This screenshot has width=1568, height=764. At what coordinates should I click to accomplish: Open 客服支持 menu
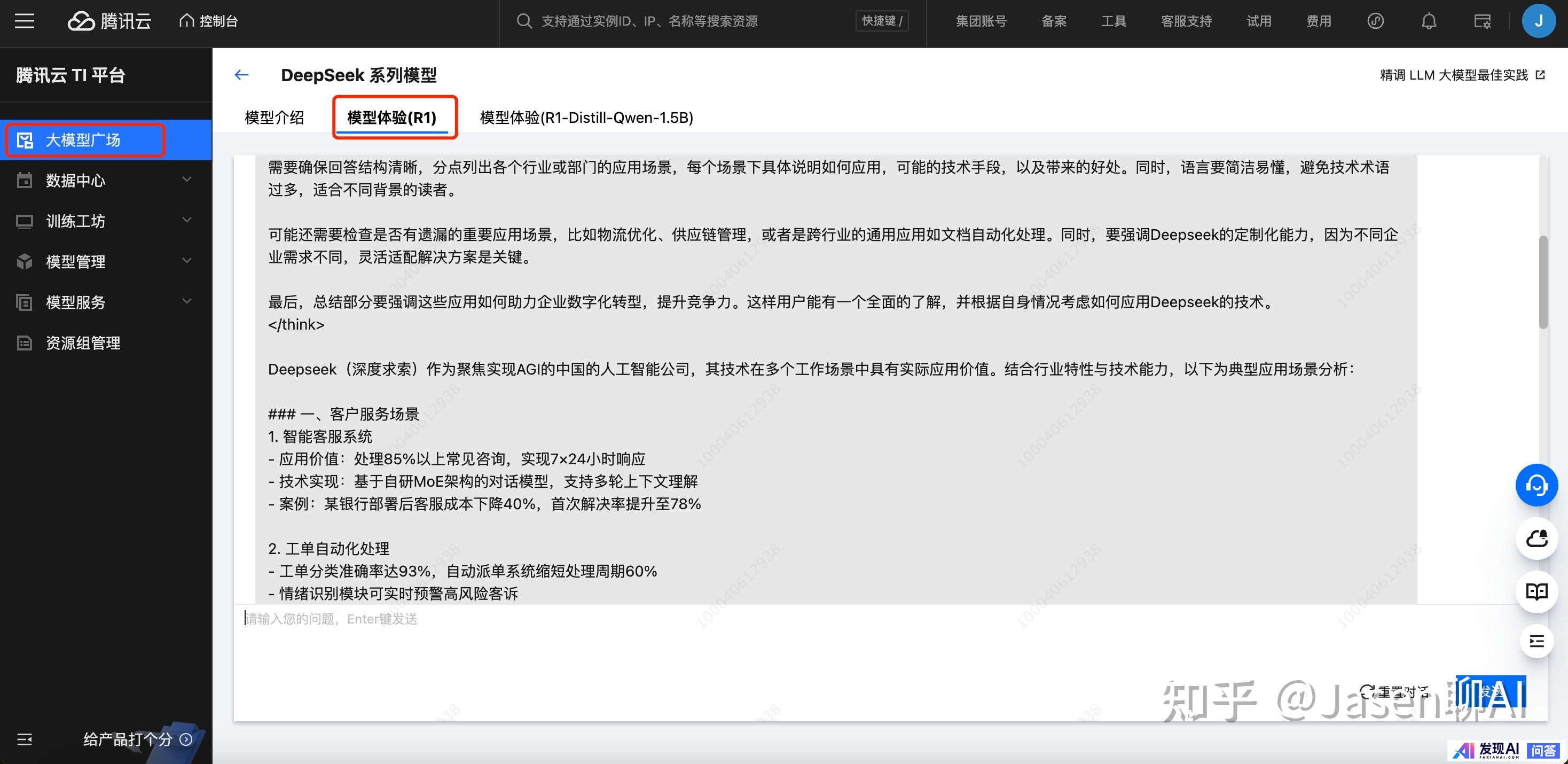pyautogui.click(x=1186, y=21)
